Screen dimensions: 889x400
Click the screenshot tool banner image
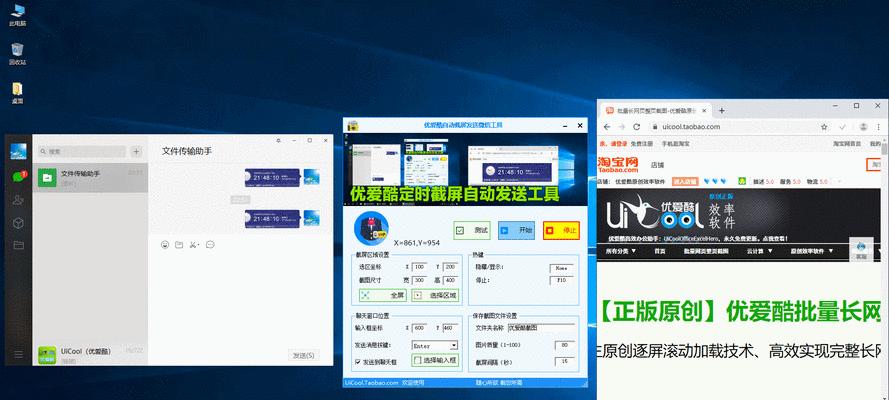click(x=465, y=169)
